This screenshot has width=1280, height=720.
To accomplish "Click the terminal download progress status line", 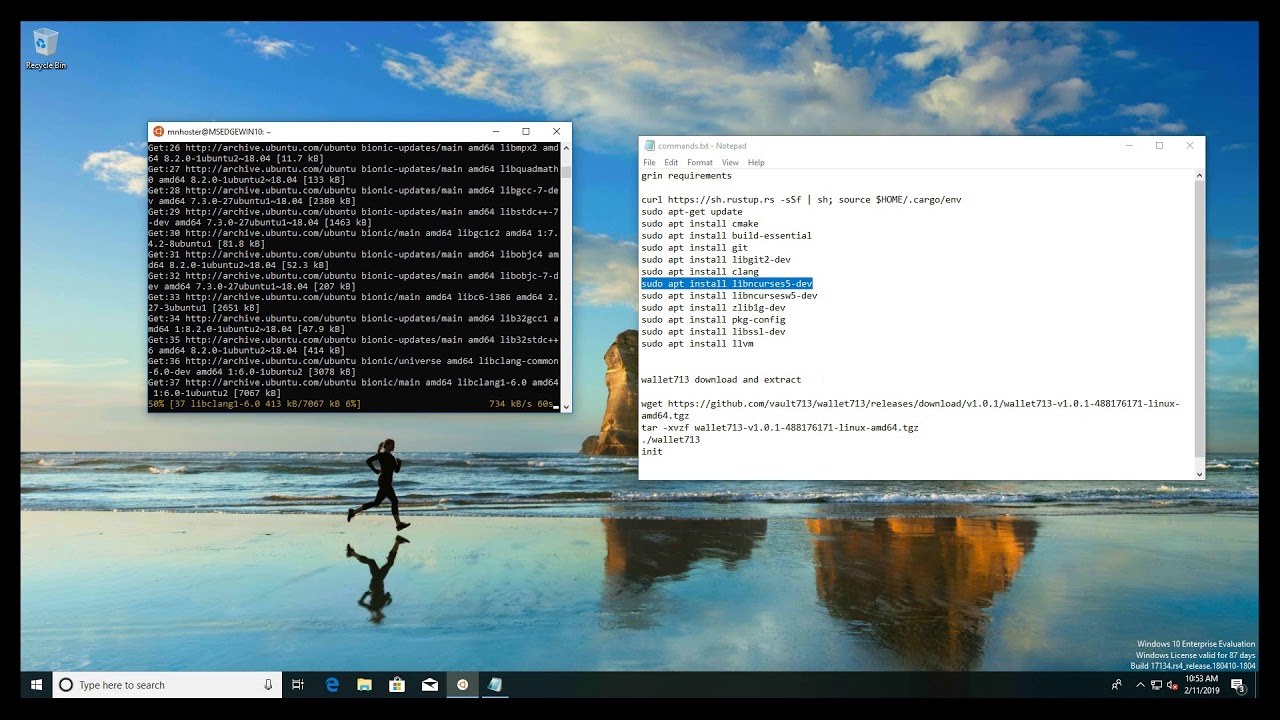I will [354, 404].
